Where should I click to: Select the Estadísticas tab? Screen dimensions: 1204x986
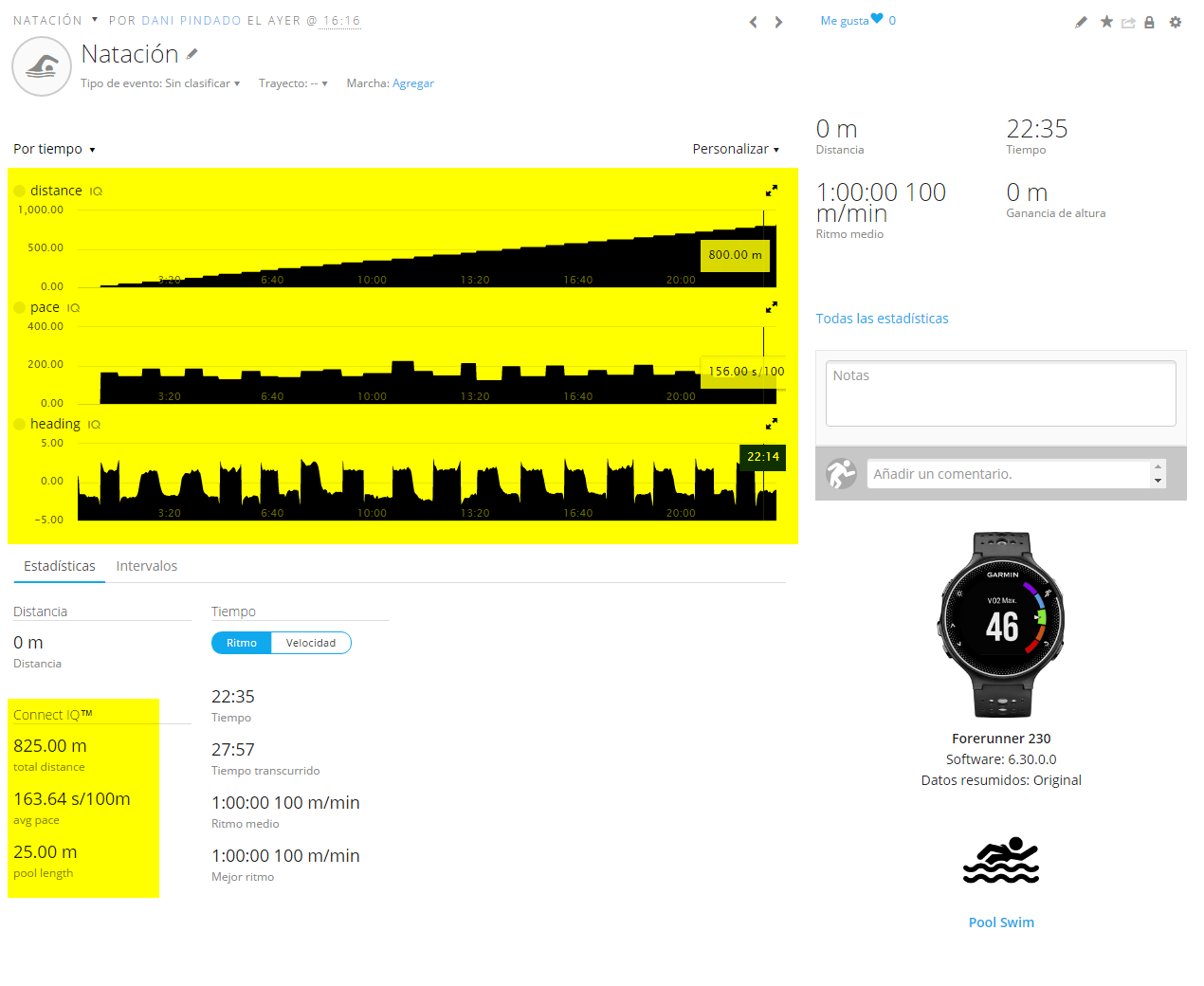[x=60, y=566]
